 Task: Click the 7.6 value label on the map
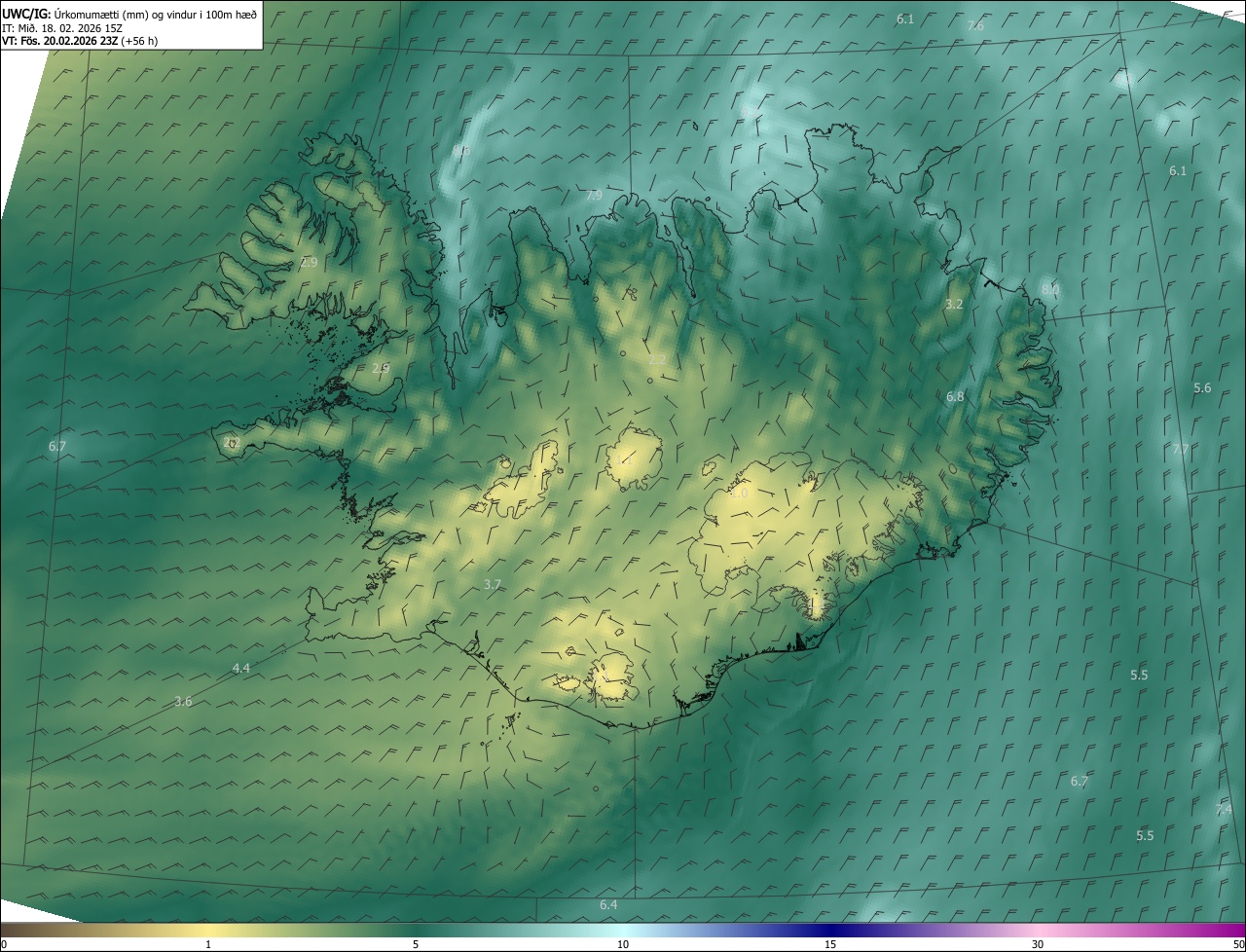(975, 26)
